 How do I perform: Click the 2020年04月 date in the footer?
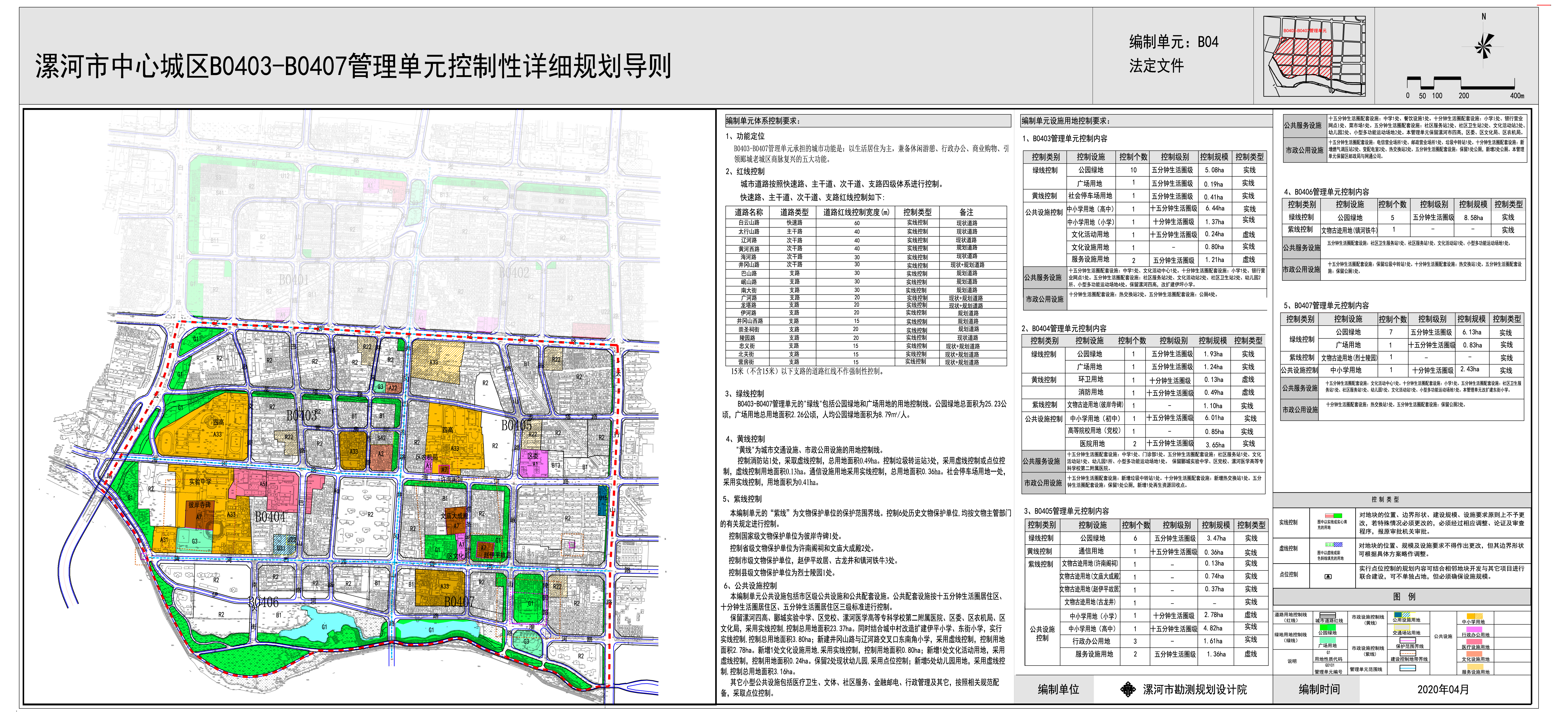tap(1443, 689)
